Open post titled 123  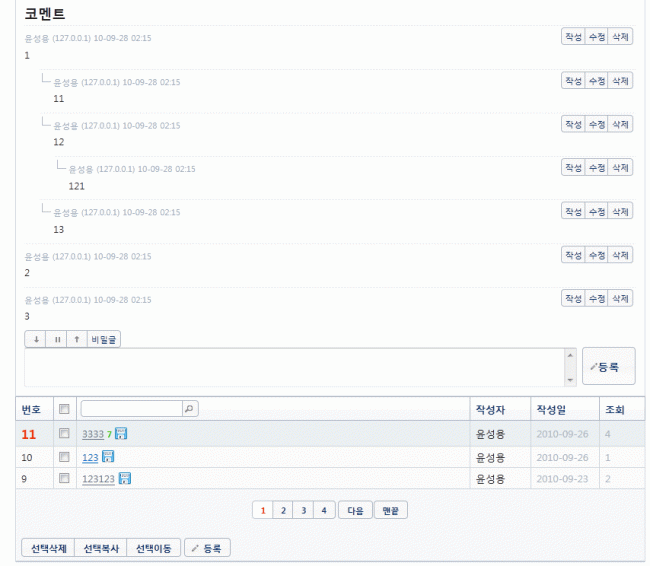90,457
